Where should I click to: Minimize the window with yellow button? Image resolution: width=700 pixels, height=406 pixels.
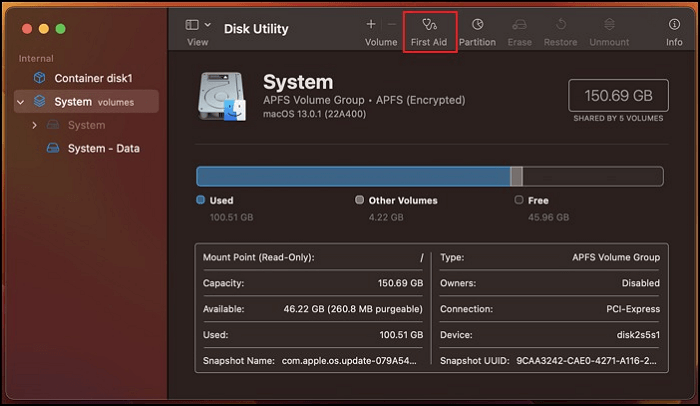(44, 29)
